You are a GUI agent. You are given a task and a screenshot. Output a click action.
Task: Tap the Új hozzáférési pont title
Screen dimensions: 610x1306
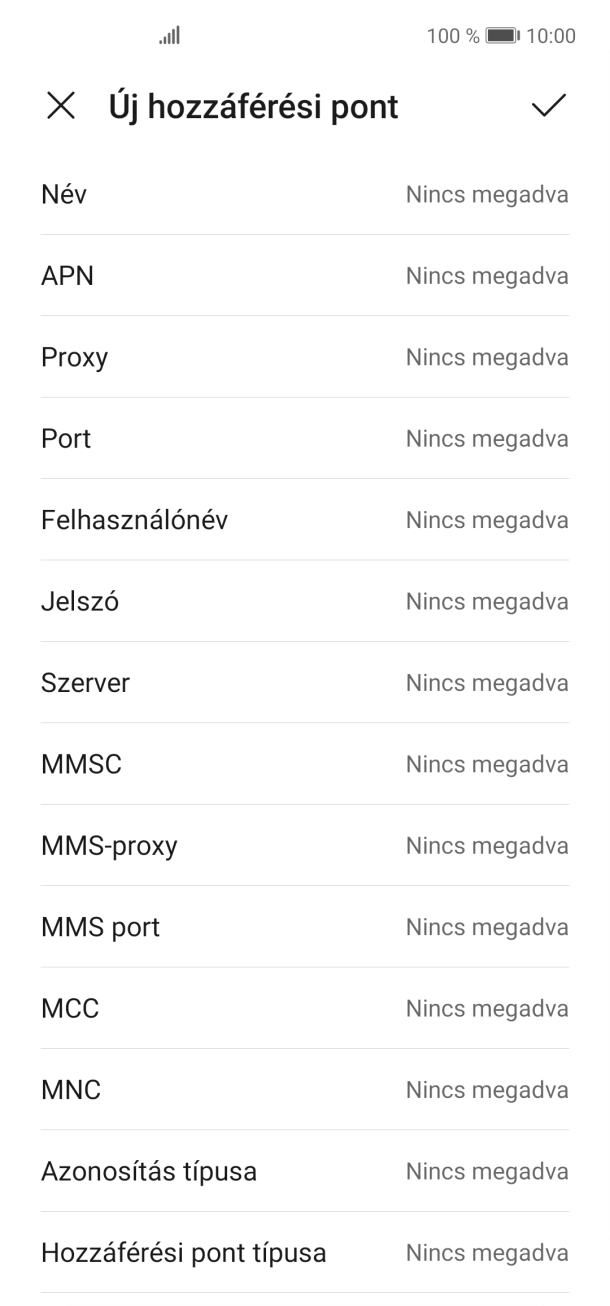tap(252, 107)
